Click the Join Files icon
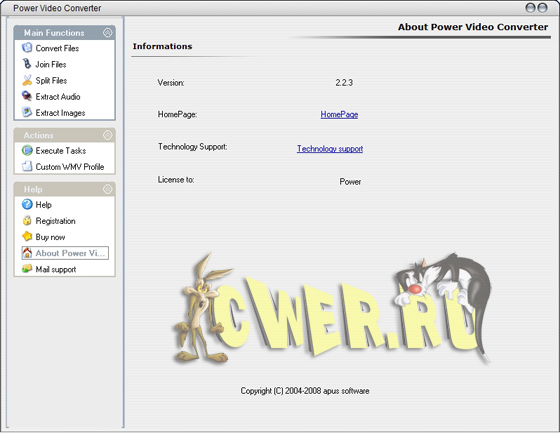This screenshot has width=560, height=433. [27, 64]
